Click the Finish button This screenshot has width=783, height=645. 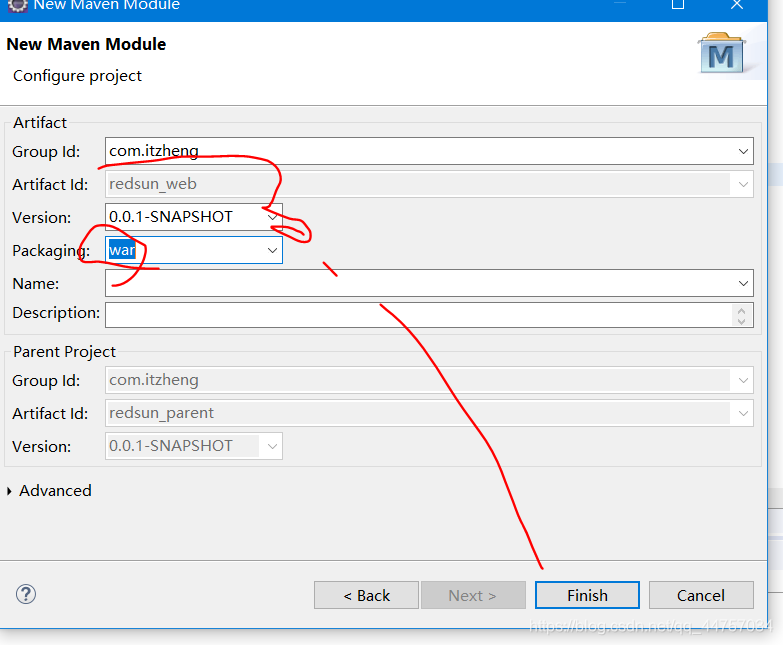click(587, 595)
